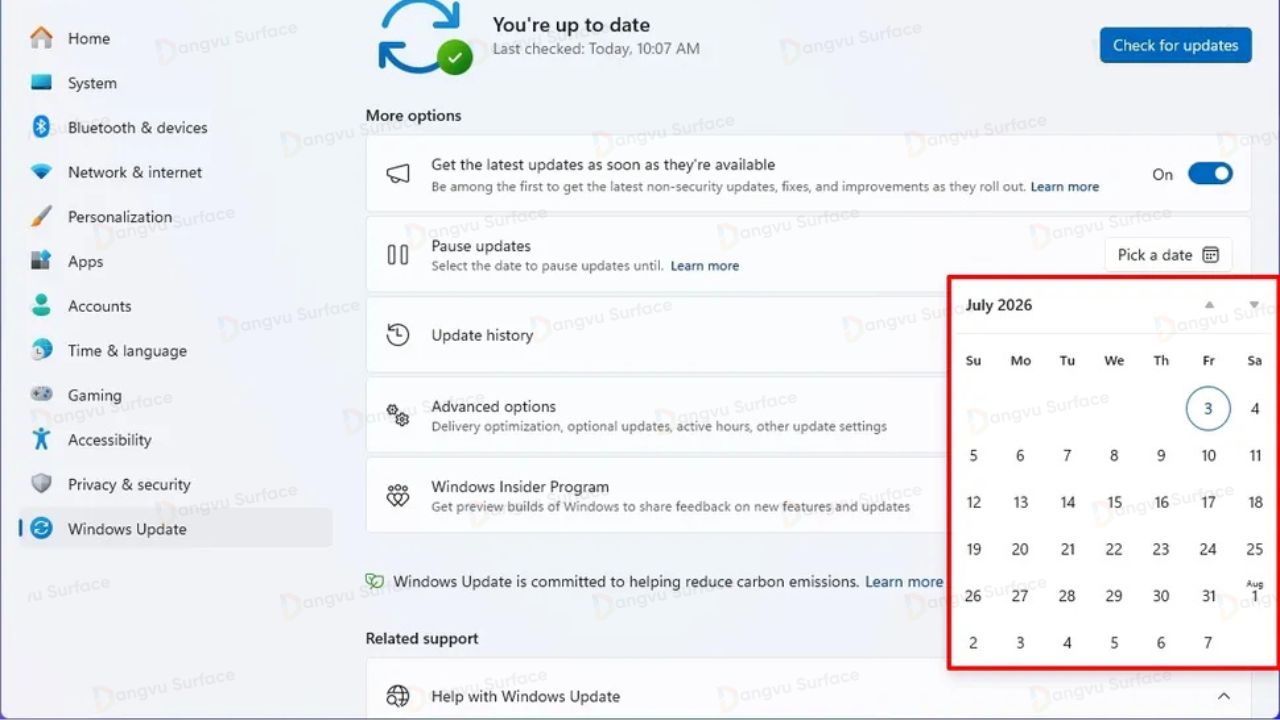Click the Privacy & security shield icon

coord(41,484)
